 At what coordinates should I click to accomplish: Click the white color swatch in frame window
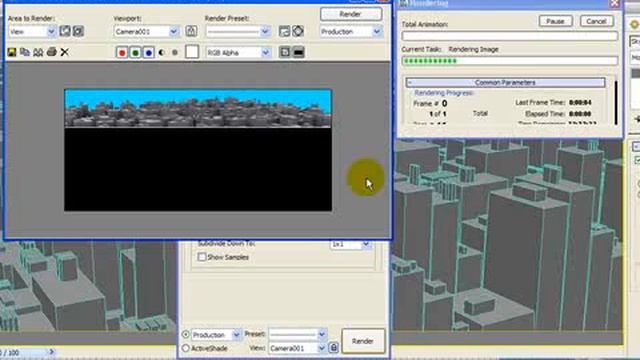[x=192, y=52]
